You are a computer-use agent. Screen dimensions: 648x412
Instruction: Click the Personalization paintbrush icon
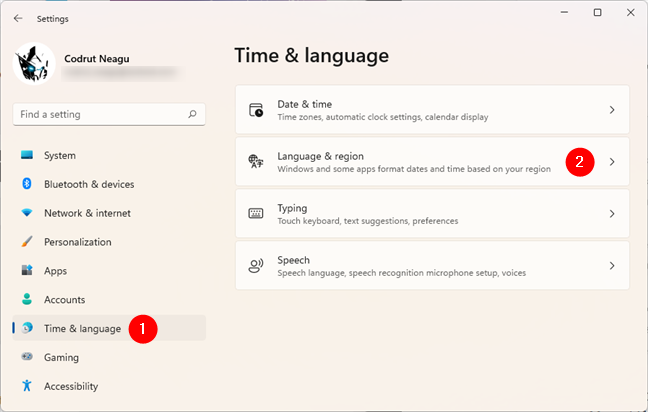(x=27, y=241)
